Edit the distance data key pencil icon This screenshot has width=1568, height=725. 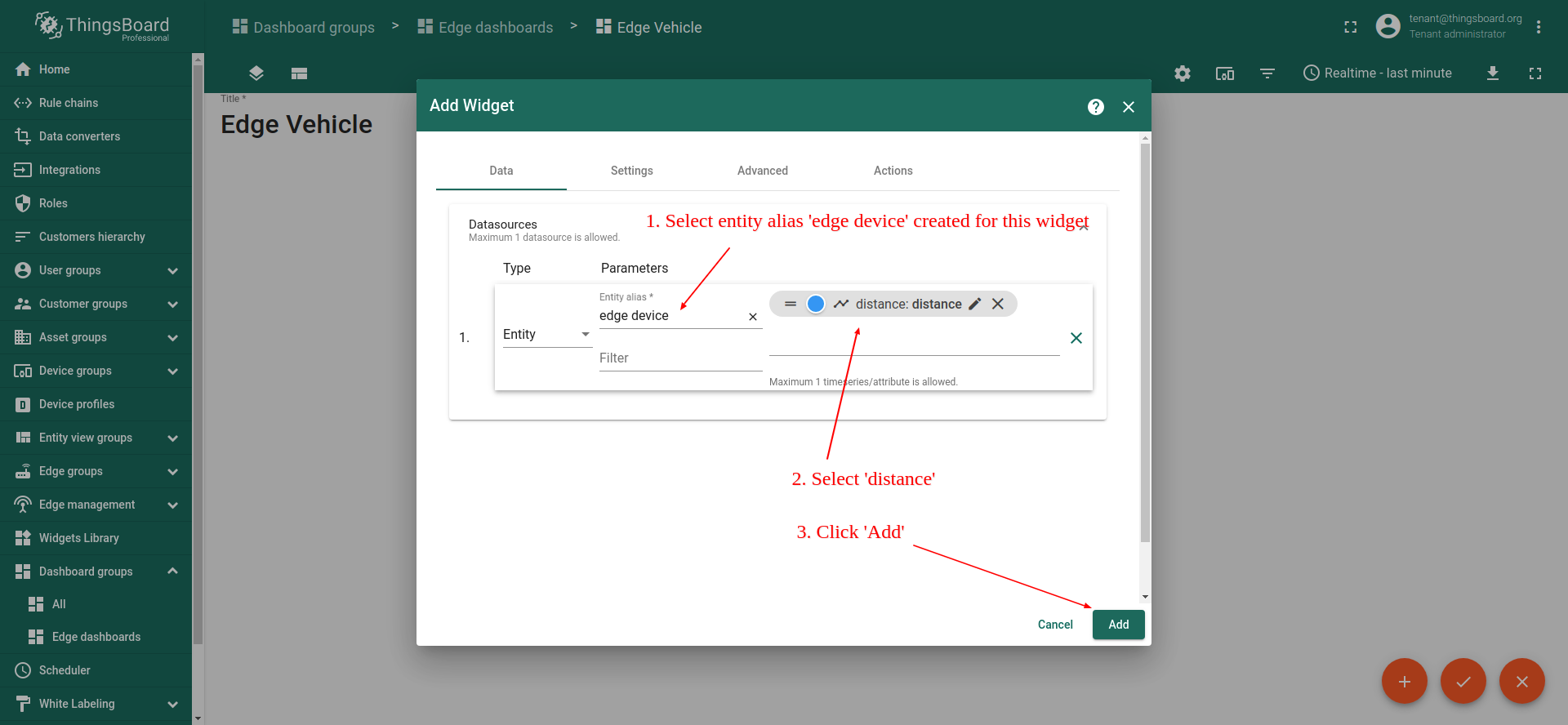974,304
